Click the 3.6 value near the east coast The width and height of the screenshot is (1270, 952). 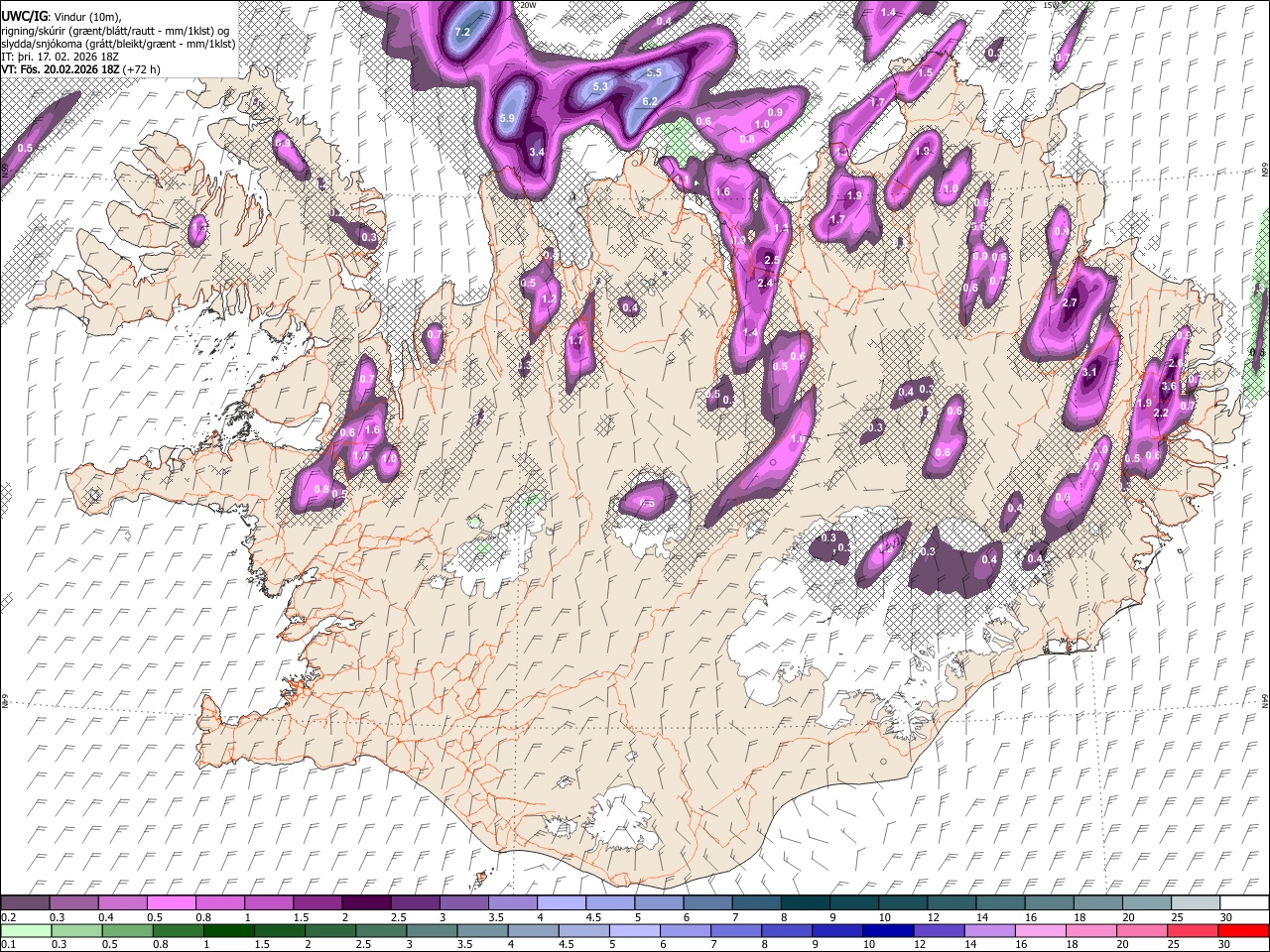1169,387
